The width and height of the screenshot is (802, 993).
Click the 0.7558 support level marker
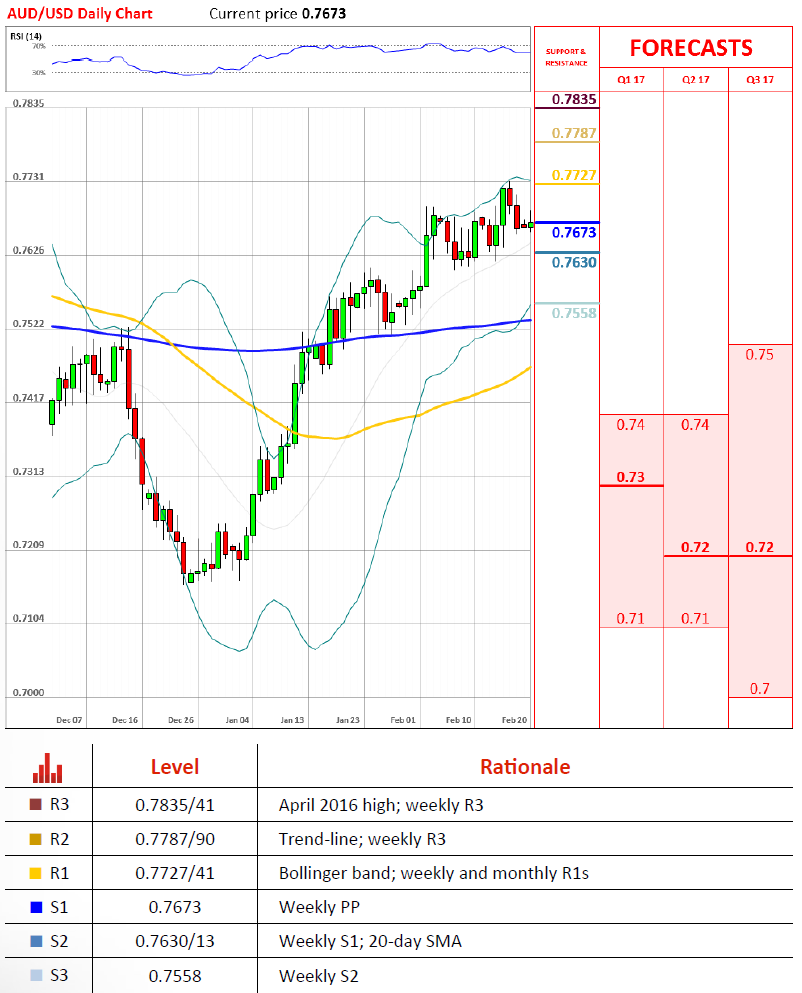[x=574, y=313]
